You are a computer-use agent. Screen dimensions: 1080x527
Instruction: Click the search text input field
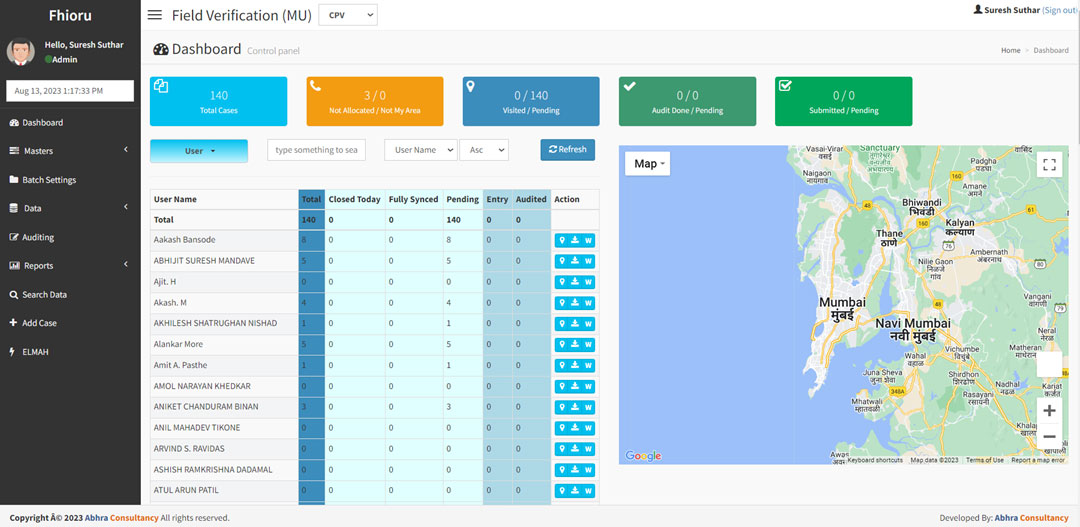tap(316, 150)
